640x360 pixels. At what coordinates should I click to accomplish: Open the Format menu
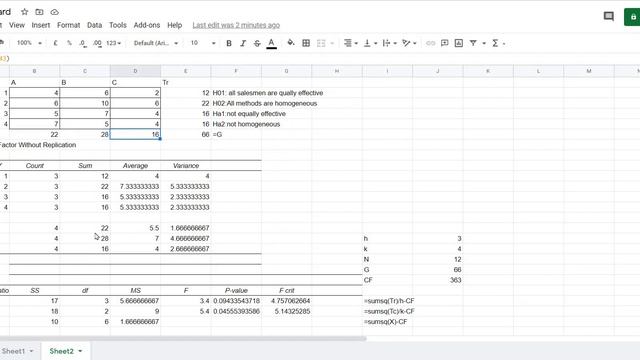click(x=69, y=25)
